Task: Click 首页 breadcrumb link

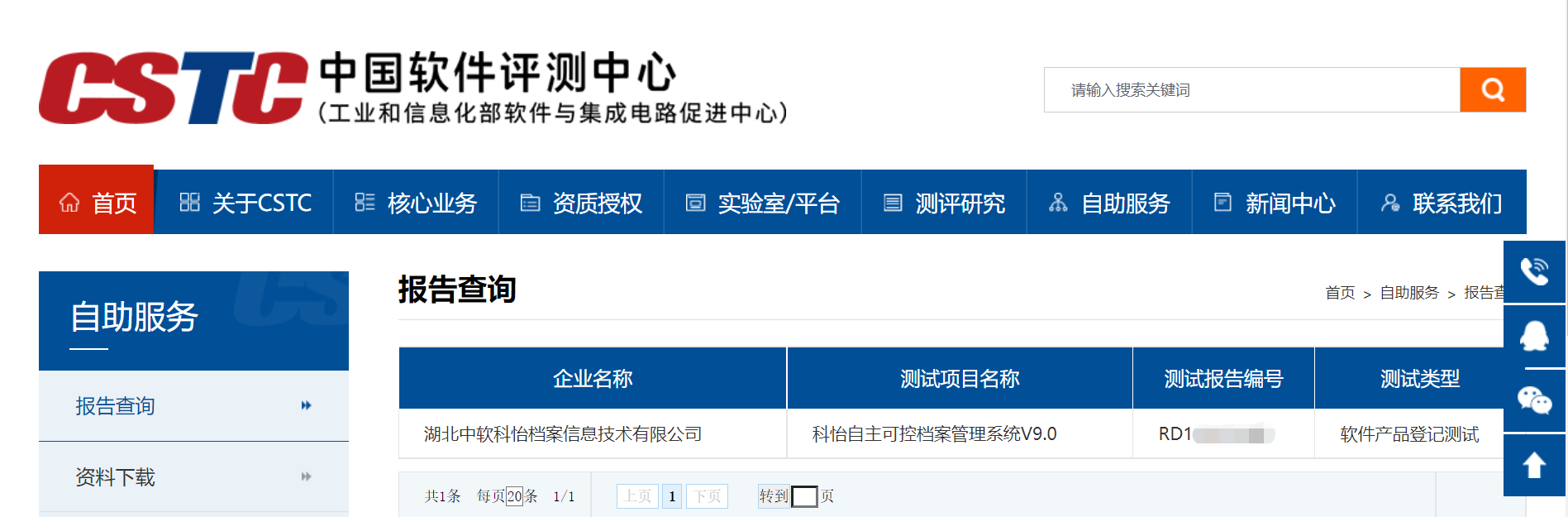Action: coord(1340,293)
